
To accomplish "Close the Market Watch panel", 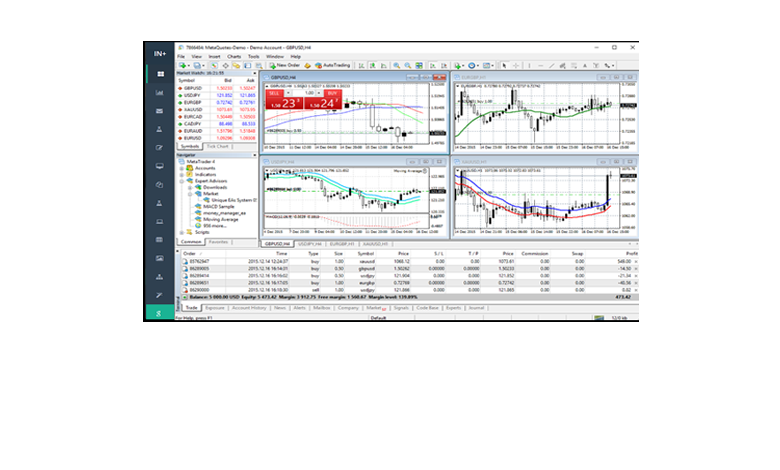I will 255,73.
